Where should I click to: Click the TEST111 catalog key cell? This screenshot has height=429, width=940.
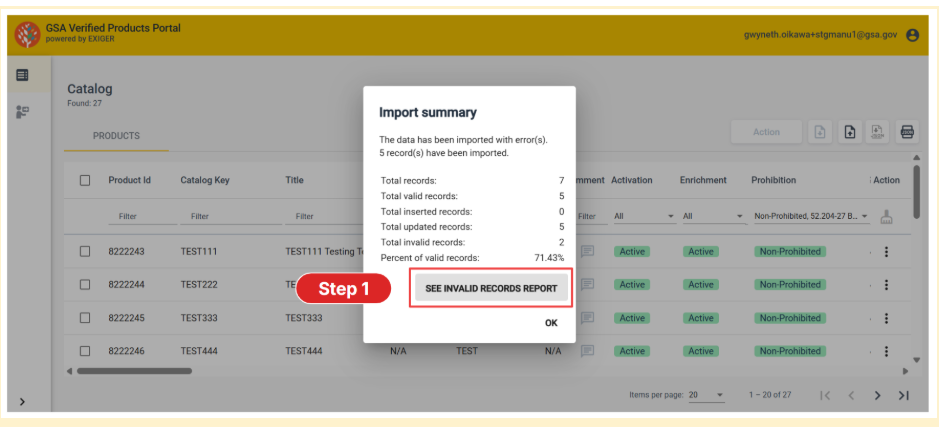198,252
